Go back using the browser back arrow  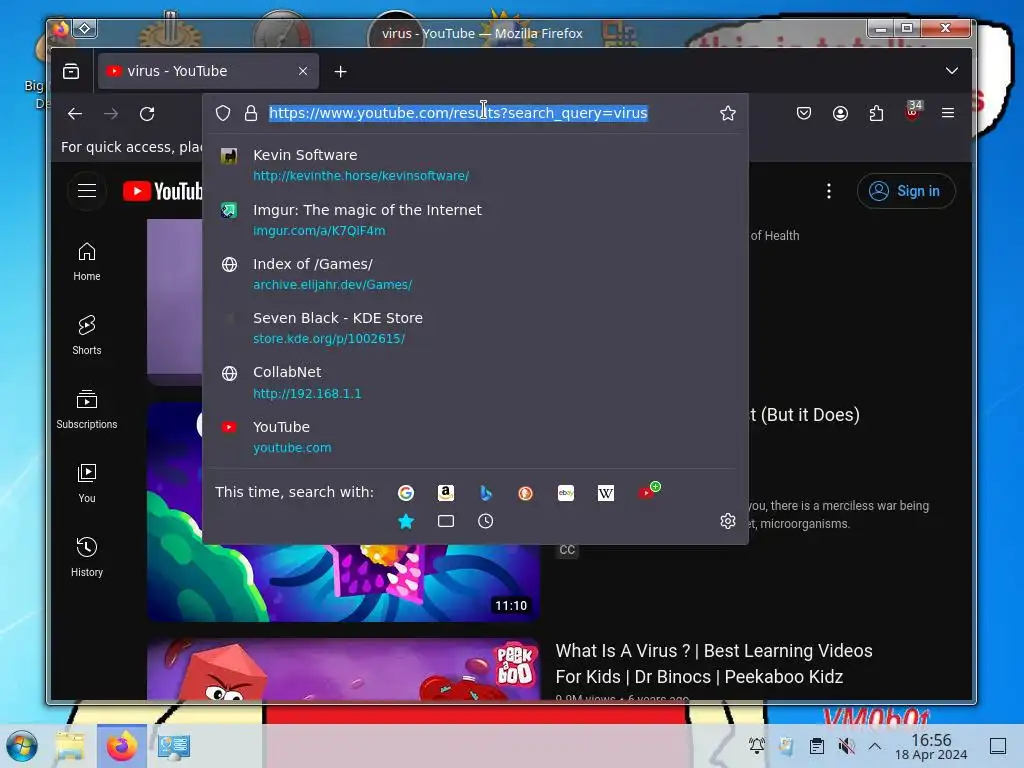coord(75,114)
